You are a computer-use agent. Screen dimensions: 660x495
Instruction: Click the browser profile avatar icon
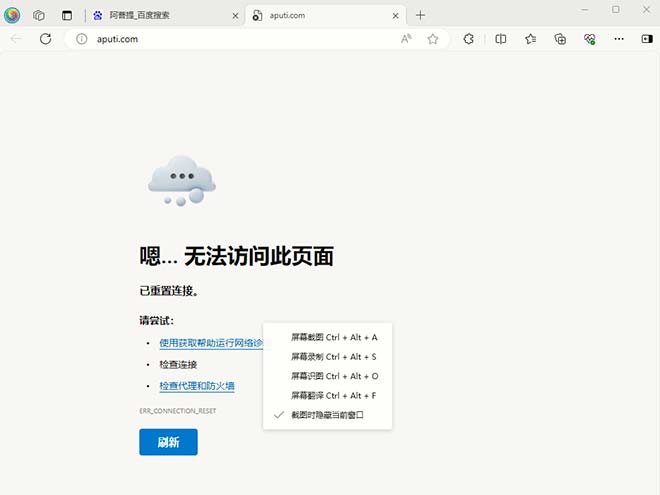point(13,15)
